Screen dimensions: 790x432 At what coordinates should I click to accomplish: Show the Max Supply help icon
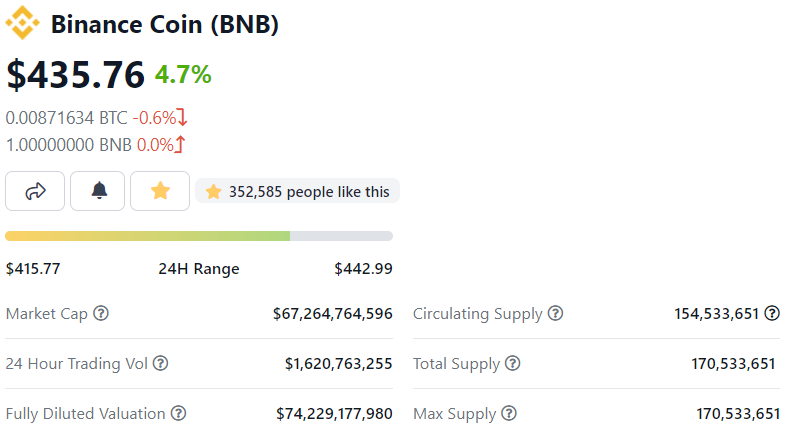508,413
